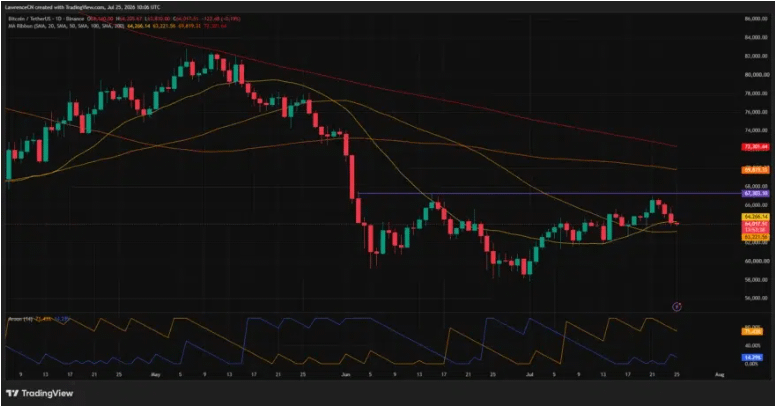Click the red 72,301.44 price label
Screen dimensions: 775x406
pyautogui.click(x=756, y=146)
